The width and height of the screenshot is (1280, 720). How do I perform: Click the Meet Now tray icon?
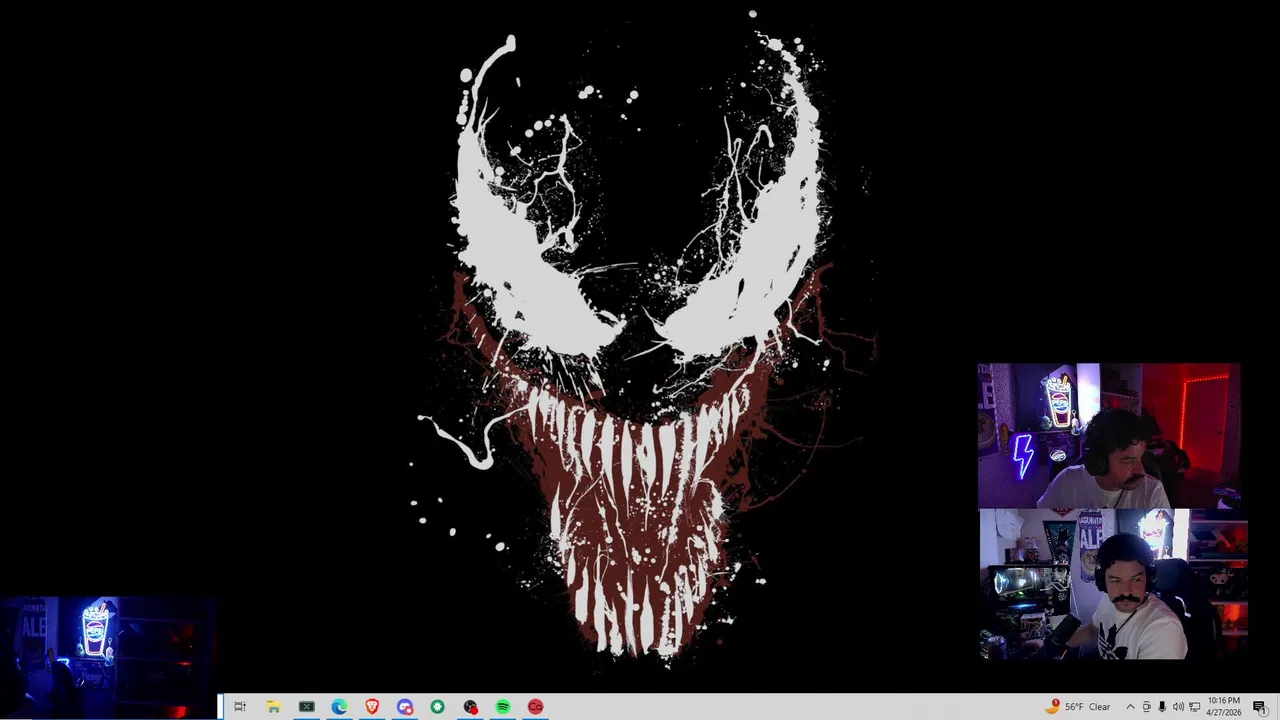[x=1147, y=707]
